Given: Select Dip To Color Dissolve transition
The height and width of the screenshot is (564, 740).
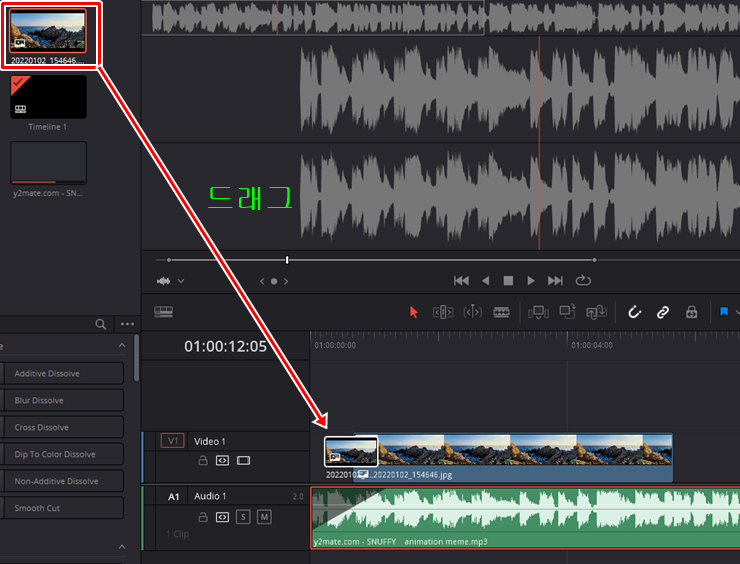Looking at the screenshot, I should pyautogui.click(x=63, y=454).
